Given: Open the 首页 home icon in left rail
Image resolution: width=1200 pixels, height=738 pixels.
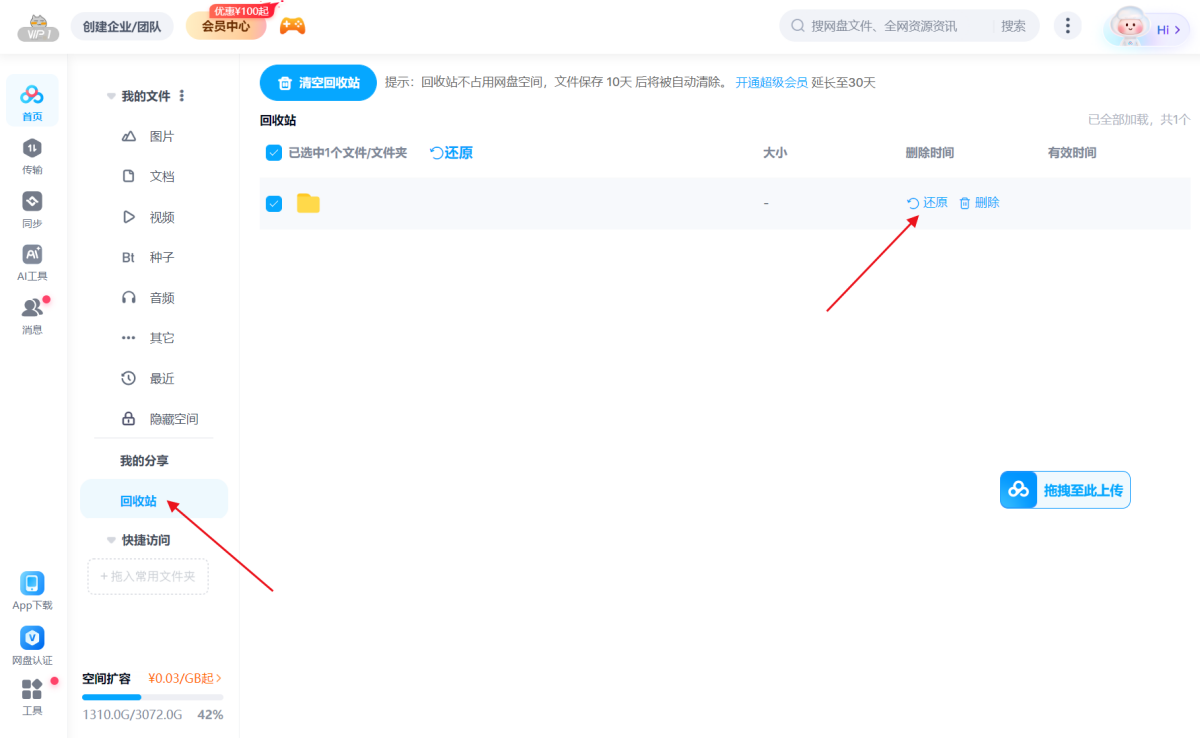Looking at the screenshot, I should (32, 100).
